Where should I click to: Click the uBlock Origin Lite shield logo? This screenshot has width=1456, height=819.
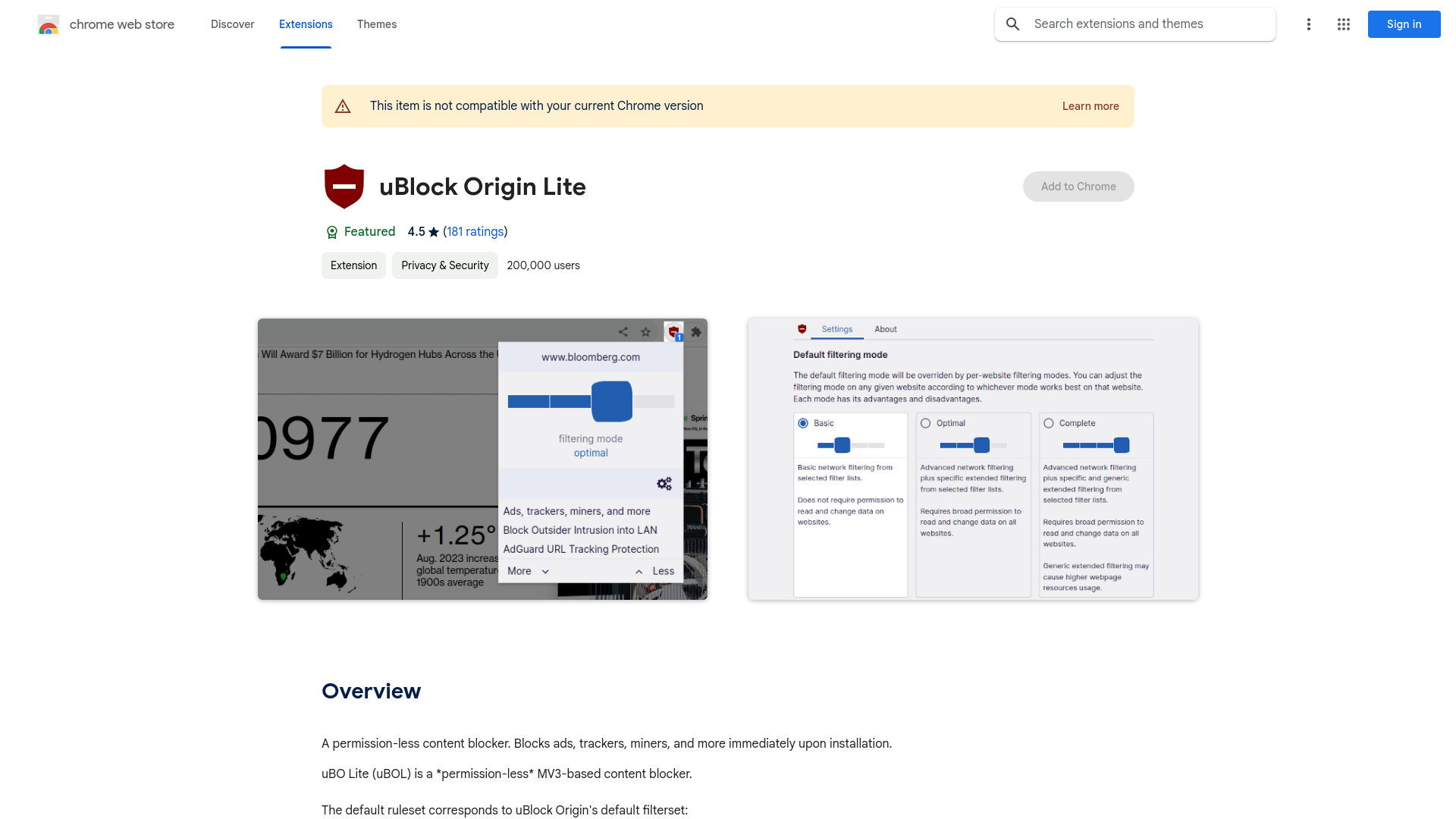(344, 187)
